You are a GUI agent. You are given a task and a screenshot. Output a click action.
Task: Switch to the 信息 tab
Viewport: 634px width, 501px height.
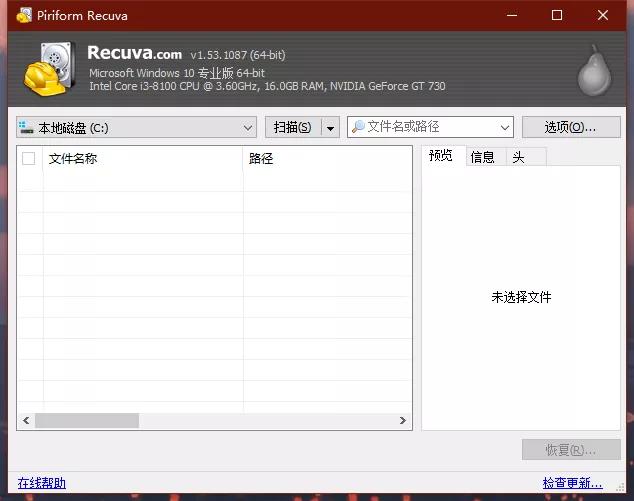pos(482,157)
